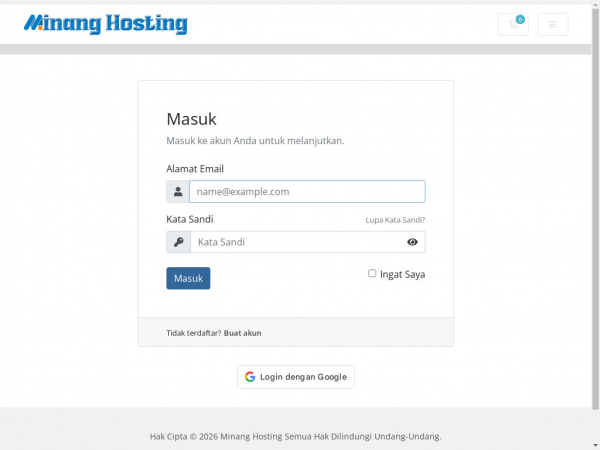
Task: Click the Ingat Saya label text
Action: click(x=403, y=274)
